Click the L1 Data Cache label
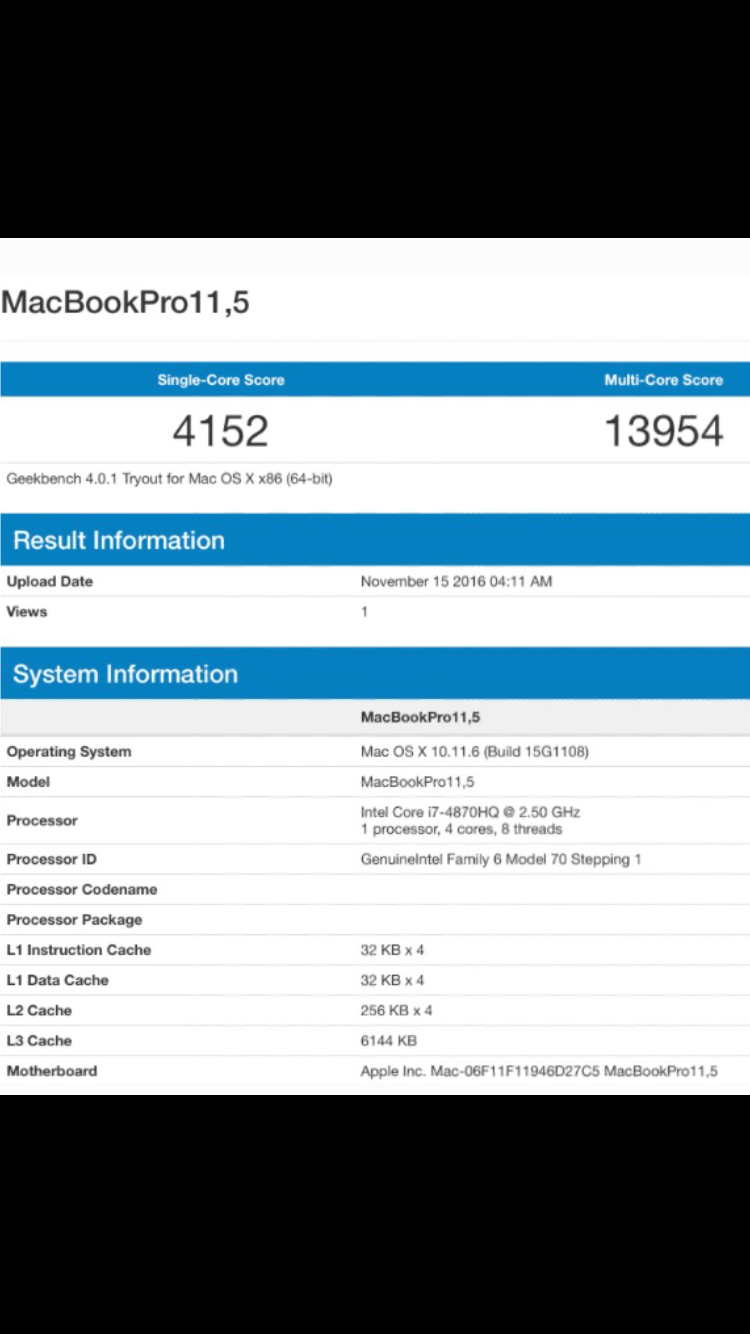The height and width of the screenshot is (1334, 750). (58, 980)
